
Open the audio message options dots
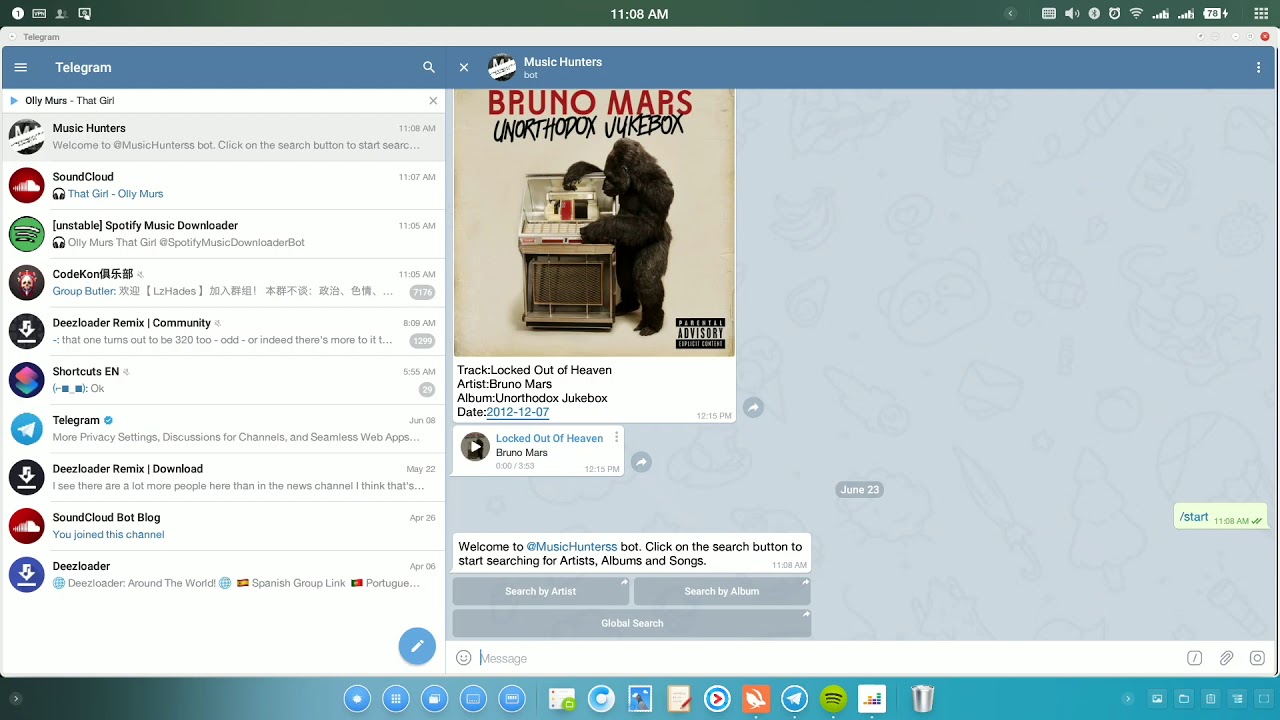click(x=616, y=437)
